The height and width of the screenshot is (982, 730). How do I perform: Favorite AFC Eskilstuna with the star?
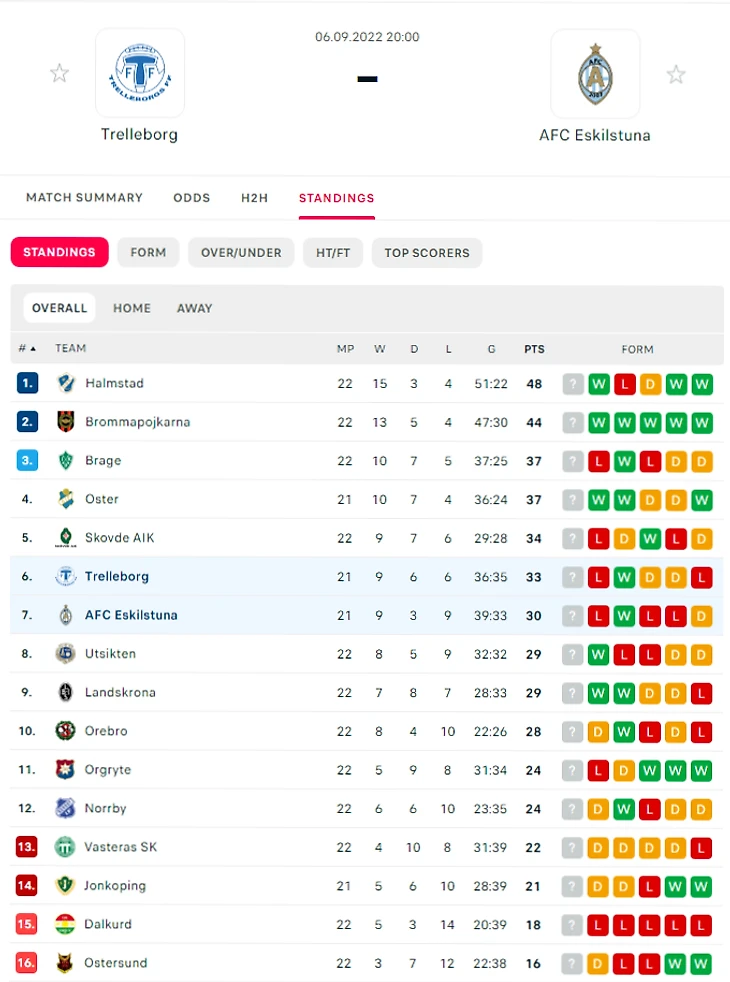coord(676,74)
